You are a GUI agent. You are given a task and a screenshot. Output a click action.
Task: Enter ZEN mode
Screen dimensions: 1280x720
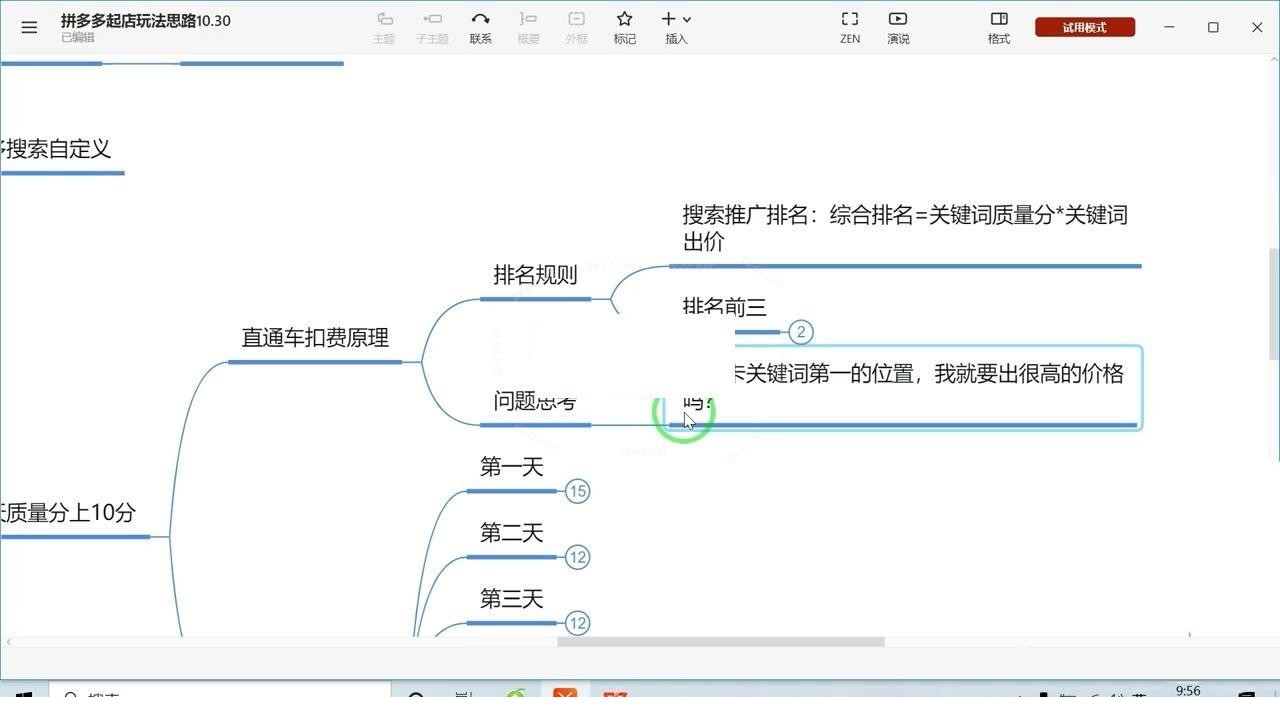point(850,28)
